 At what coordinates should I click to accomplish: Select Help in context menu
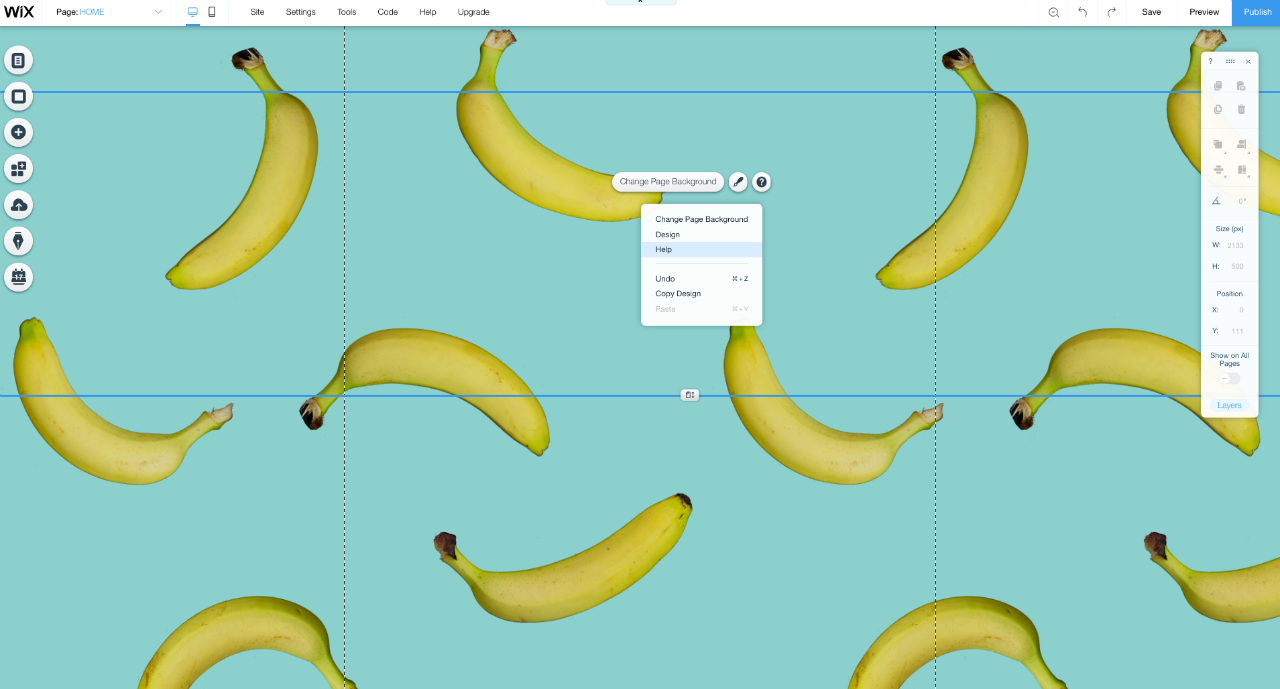pos(701,249)
